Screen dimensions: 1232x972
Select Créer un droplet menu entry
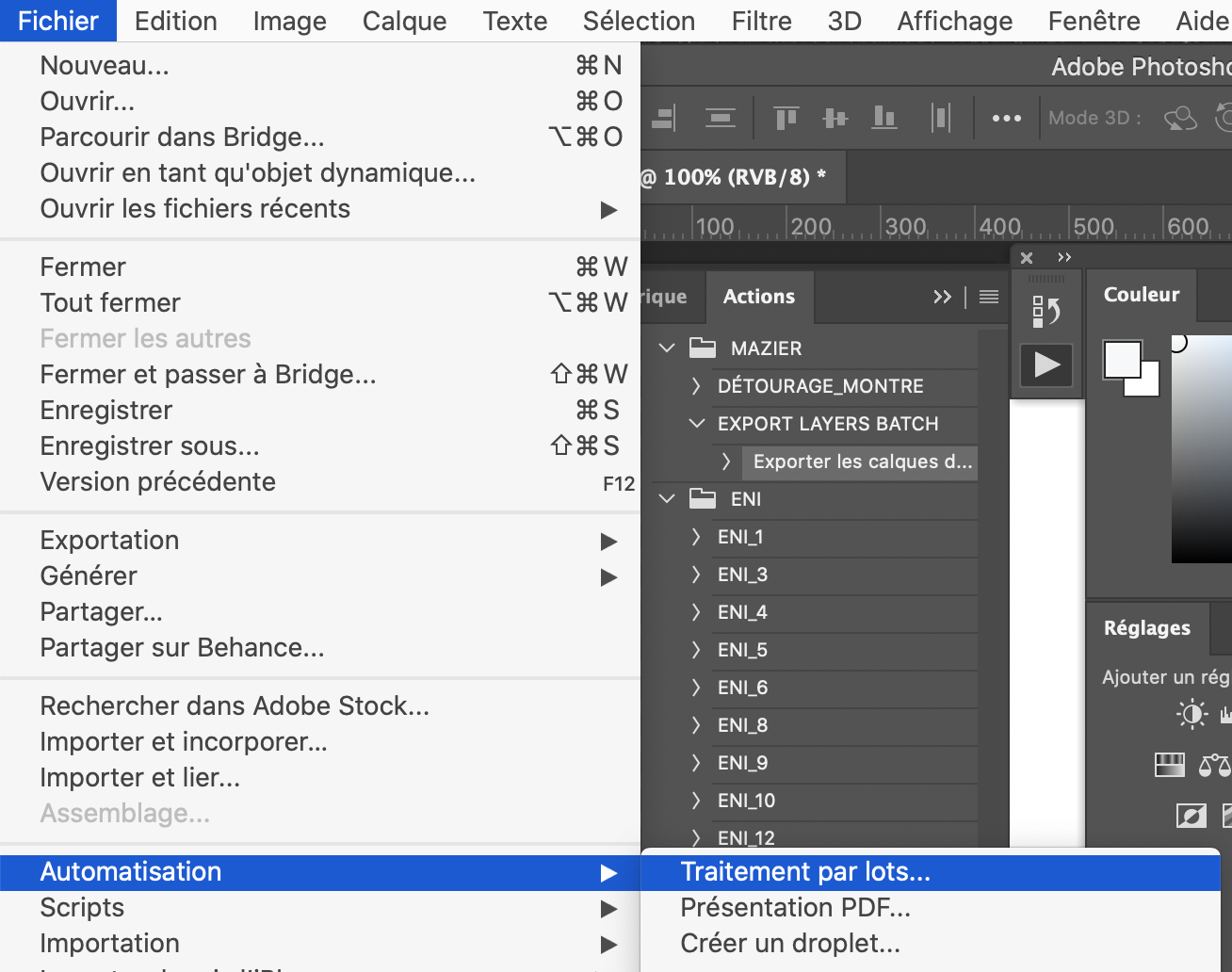click(x=790, y=944)
